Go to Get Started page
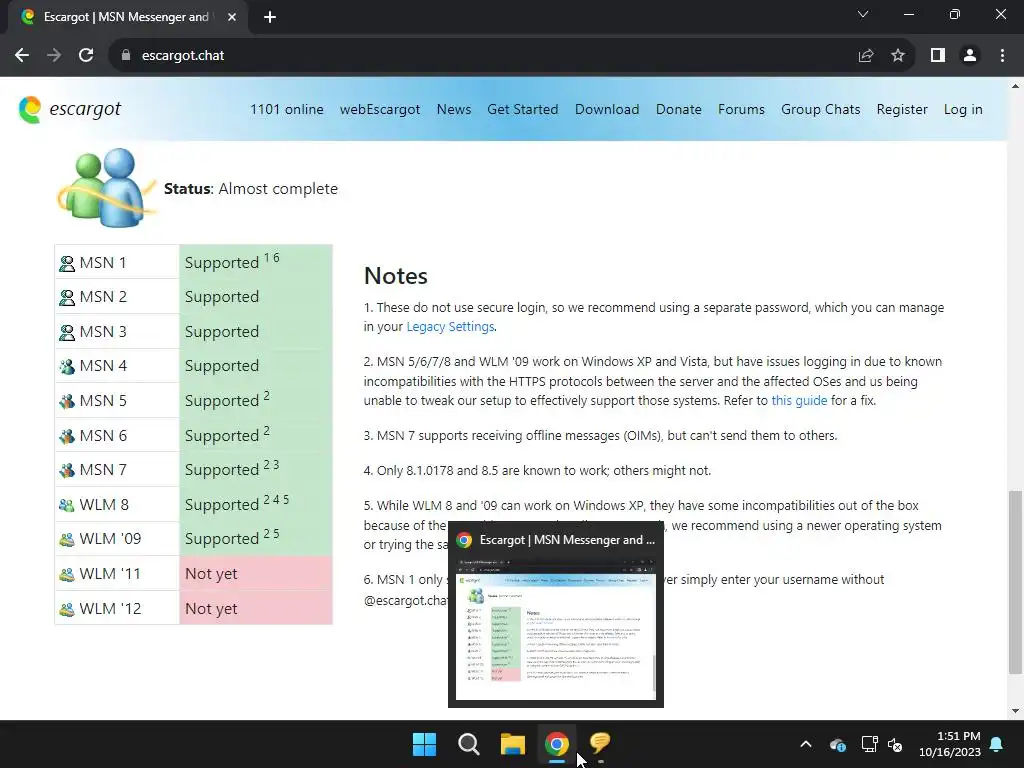Viewport: 1024px width, 768px height. point(522,109)
